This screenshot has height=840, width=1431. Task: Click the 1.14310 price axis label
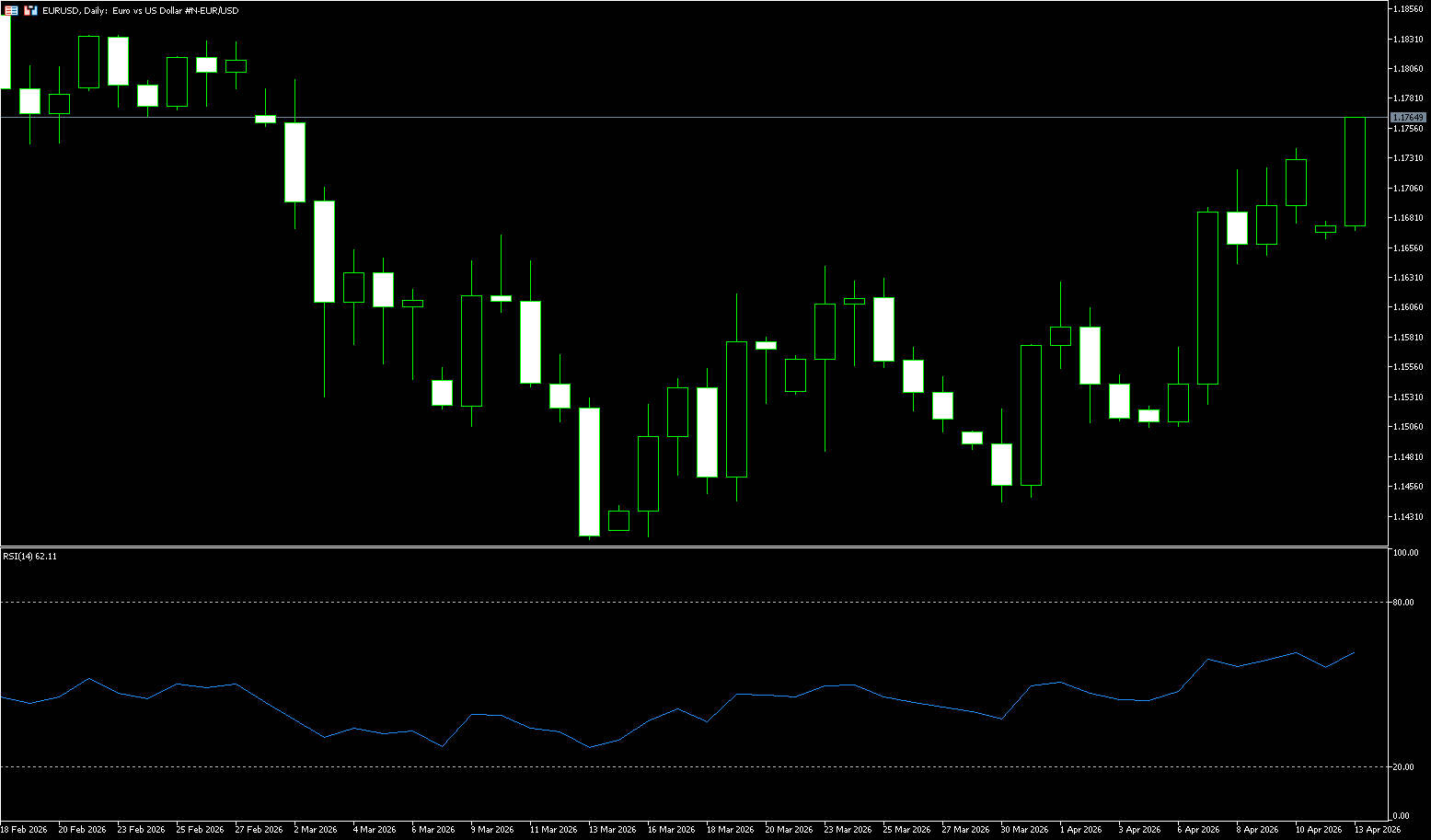1408,516
